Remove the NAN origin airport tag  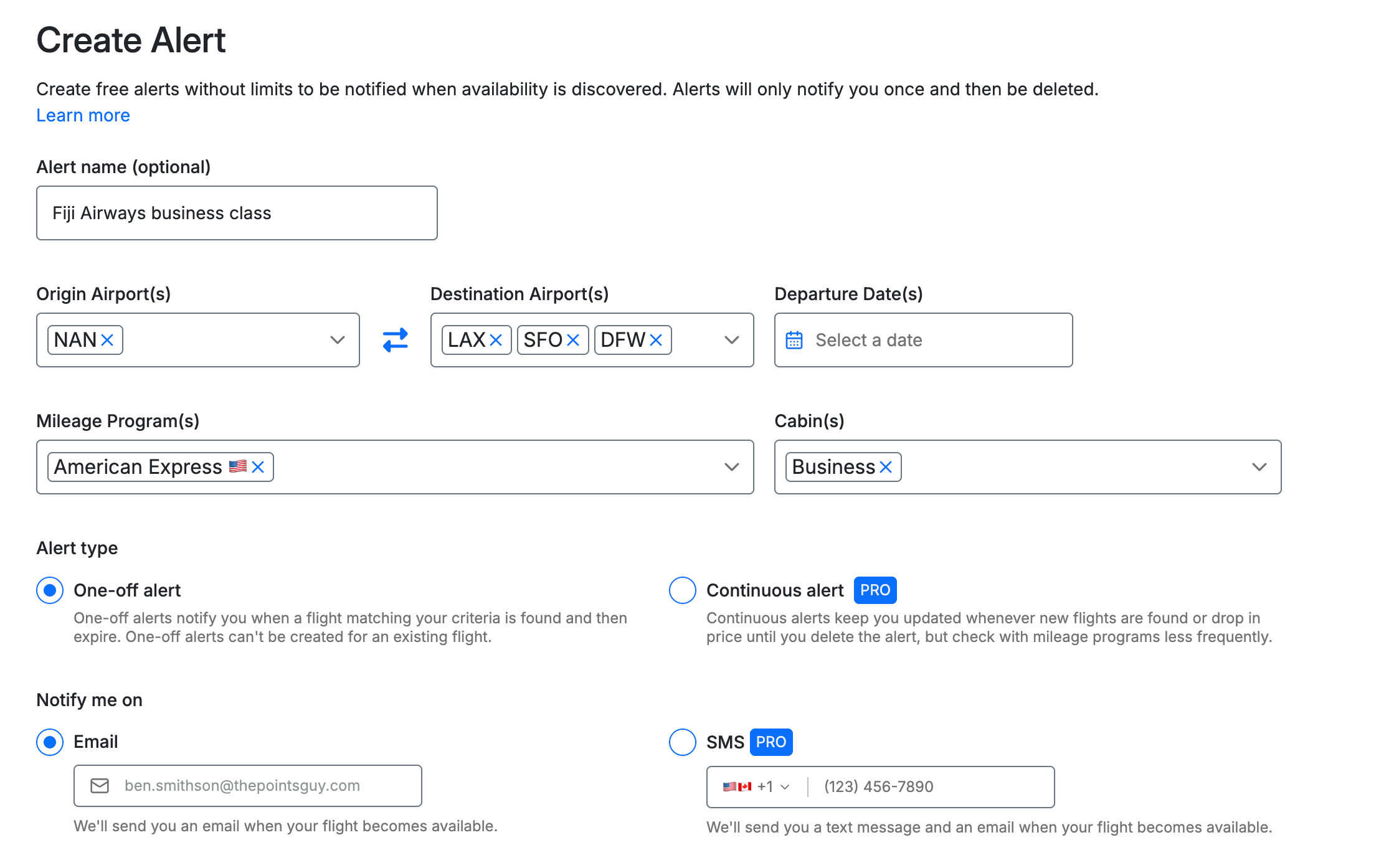107,340
